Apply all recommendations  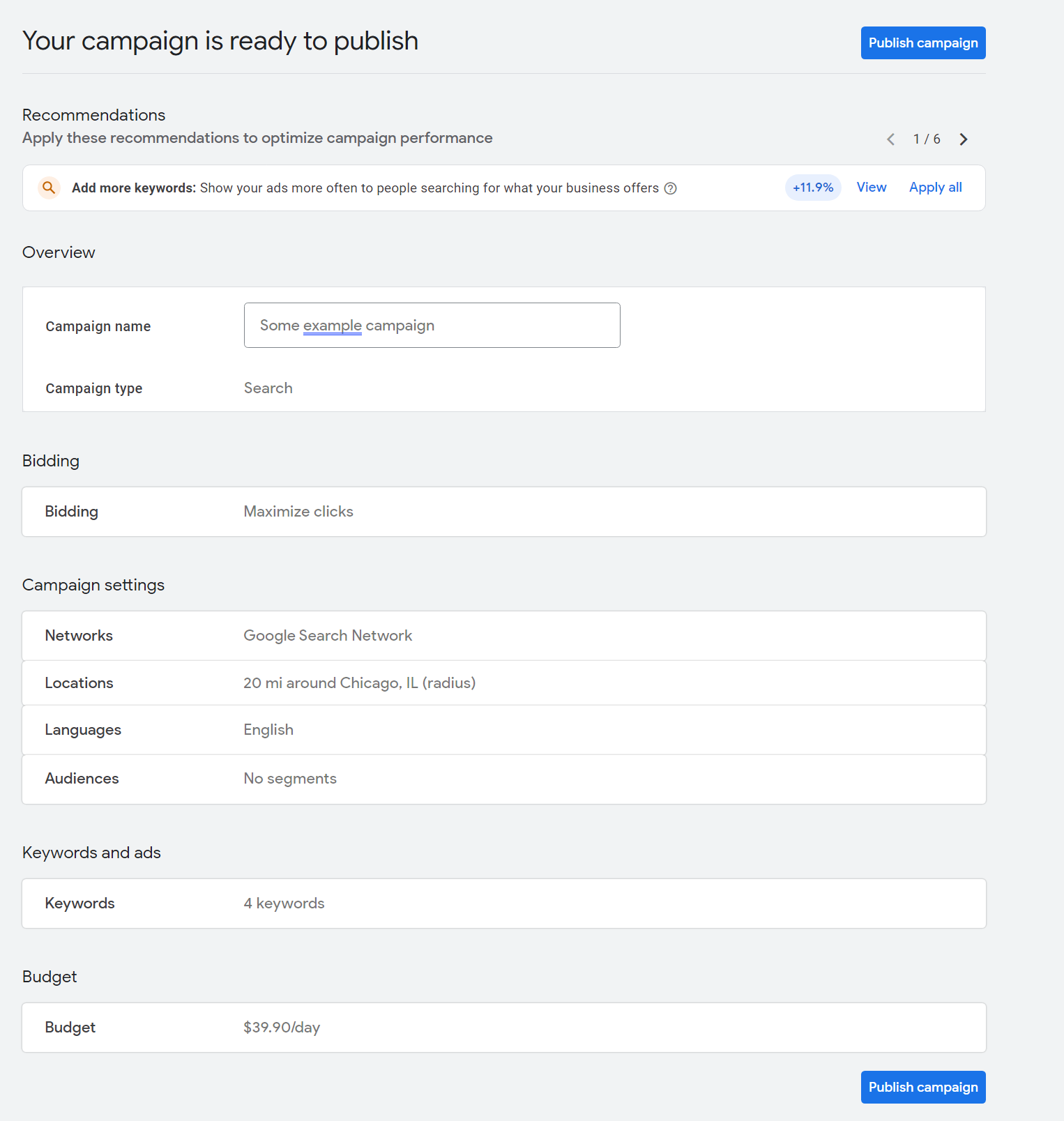point(935,188)
